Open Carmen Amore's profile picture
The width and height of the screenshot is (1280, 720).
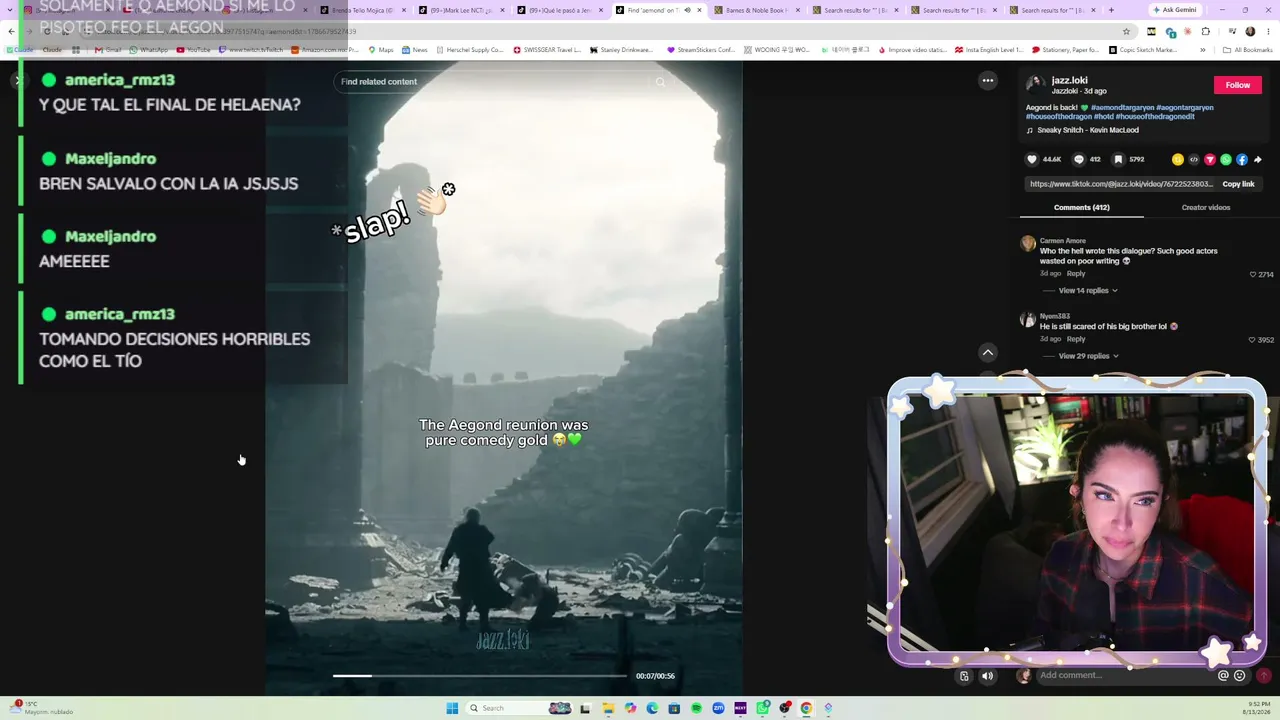pyautogui.click(x=1028, y=244)
